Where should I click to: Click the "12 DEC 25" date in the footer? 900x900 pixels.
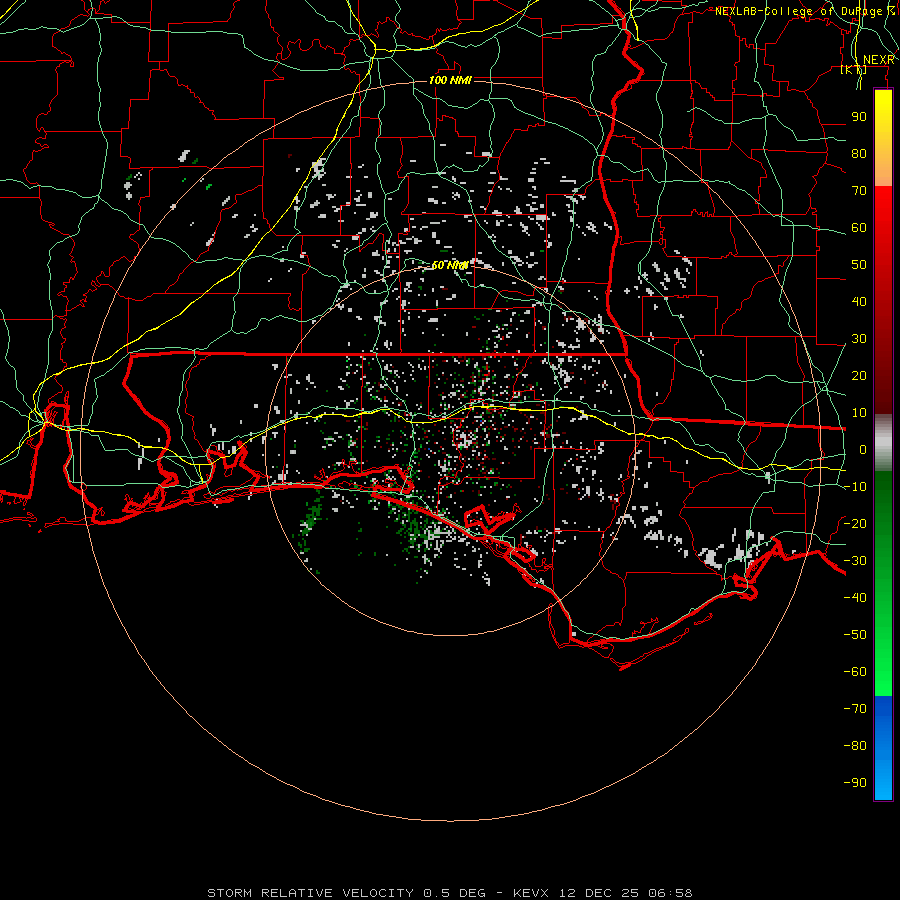(x=598, y=893)
